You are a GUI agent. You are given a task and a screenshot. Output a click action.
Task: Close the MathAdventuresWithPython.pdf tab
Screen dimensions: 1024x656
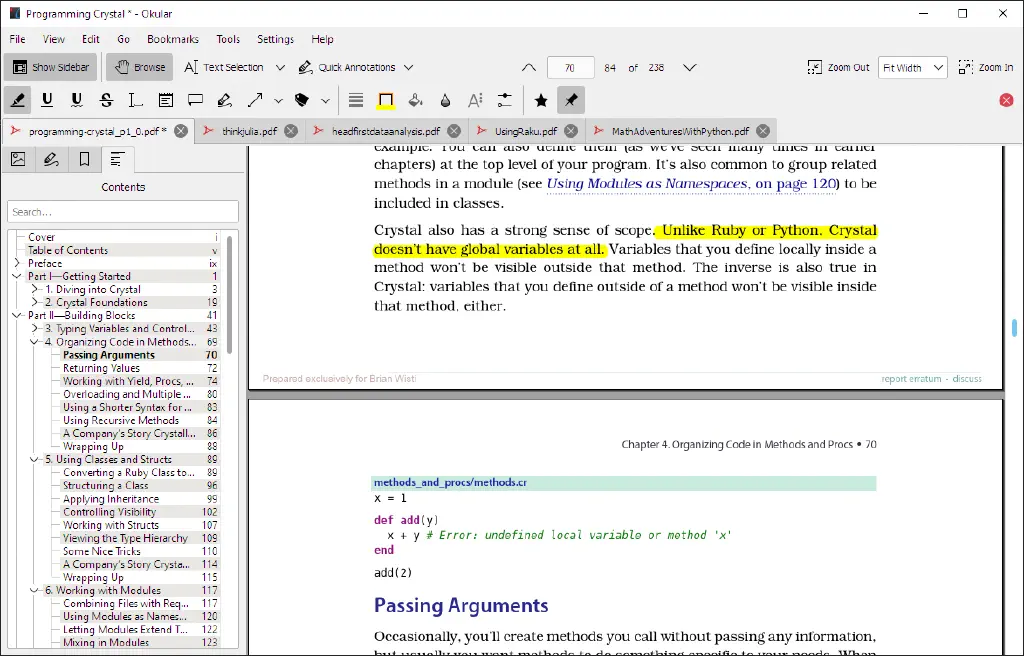coord(762,131)
